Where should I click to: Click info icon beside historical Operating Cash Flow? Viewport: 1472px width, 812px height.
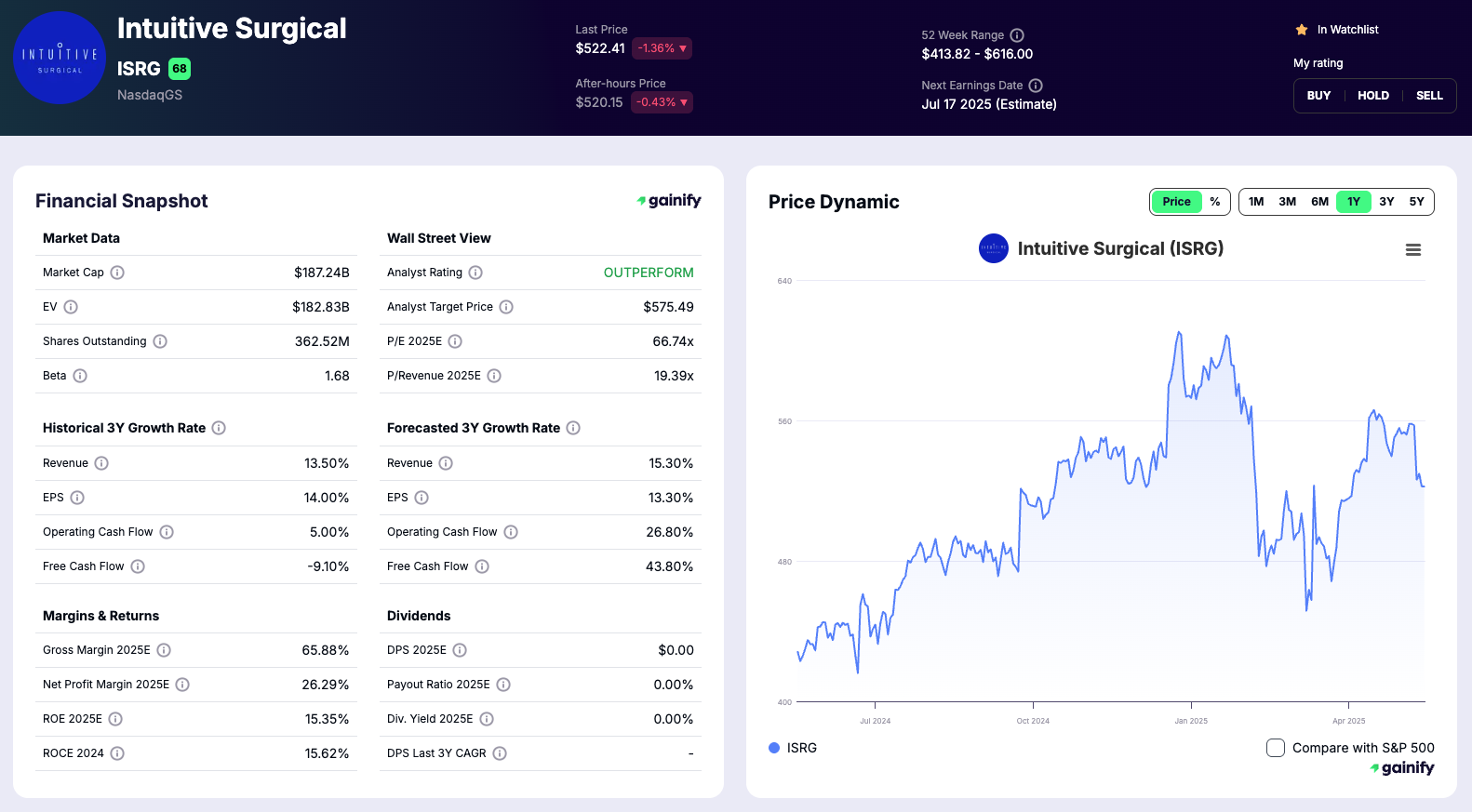(x=167, y=532)
